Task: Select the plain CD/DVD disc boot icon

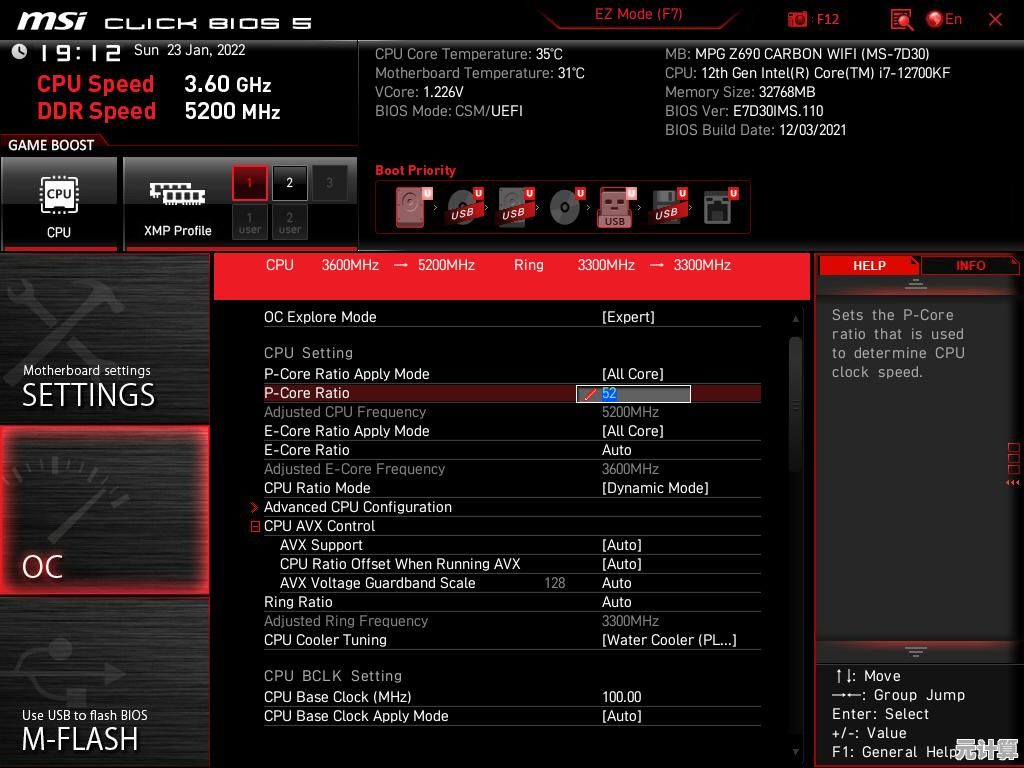Action: [x=566, y=206]
